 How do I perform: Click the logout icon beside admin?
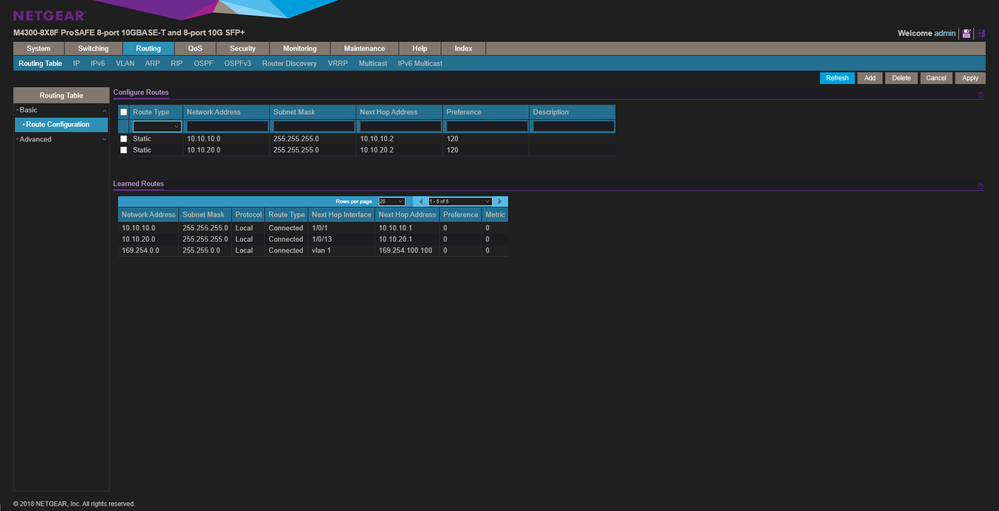981,33
